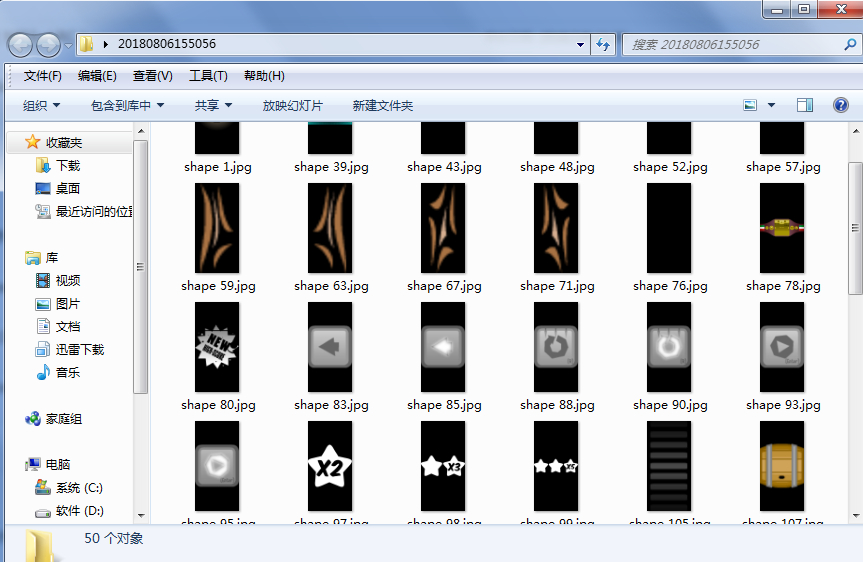
Task: Click the 新建文件夹 button
Action: (x=383, y=106)
